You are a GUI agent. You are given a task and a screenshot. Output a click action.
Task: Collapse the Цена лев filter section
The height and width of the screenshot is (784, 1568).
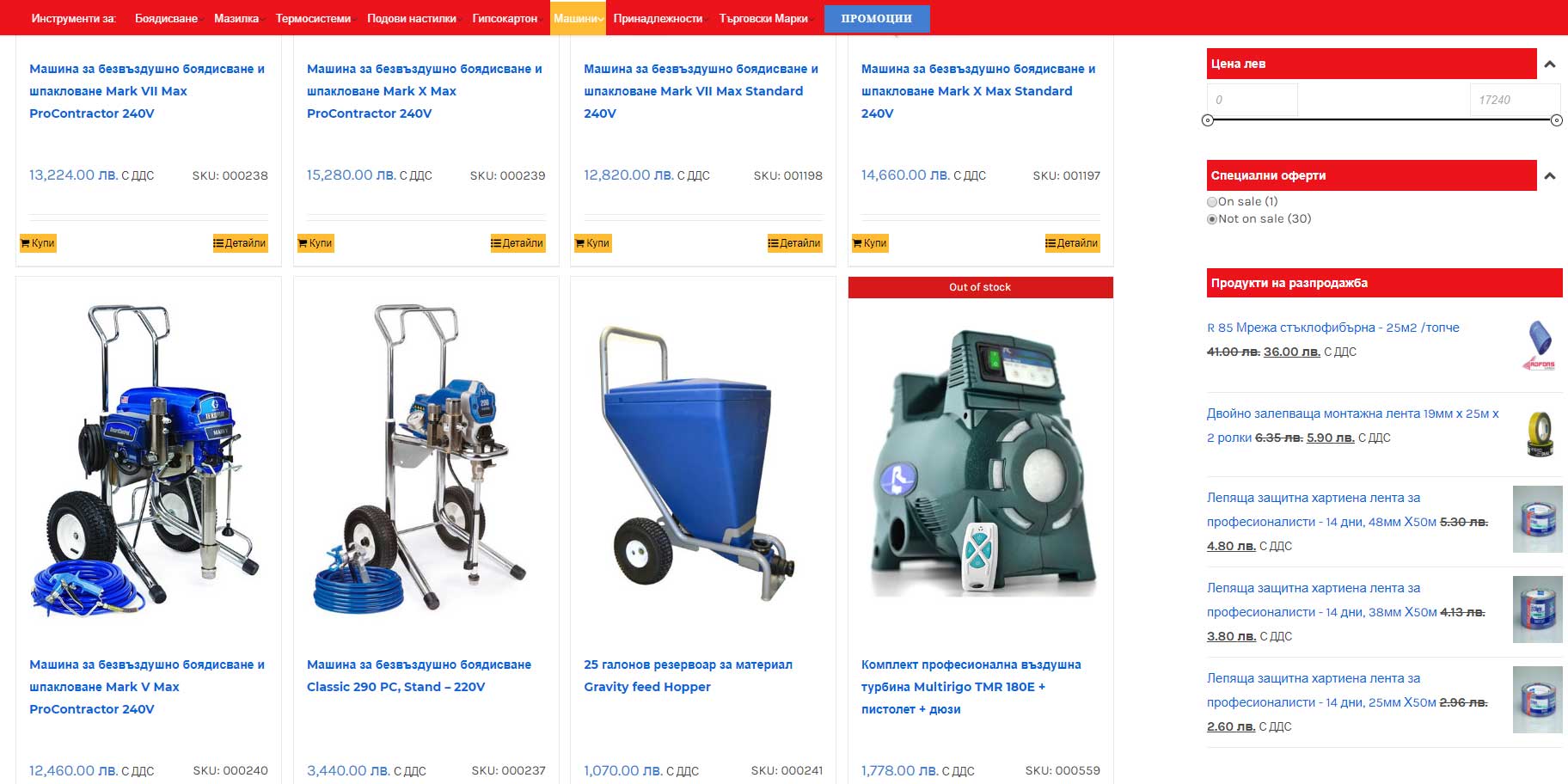click(x=1550, y=64)
